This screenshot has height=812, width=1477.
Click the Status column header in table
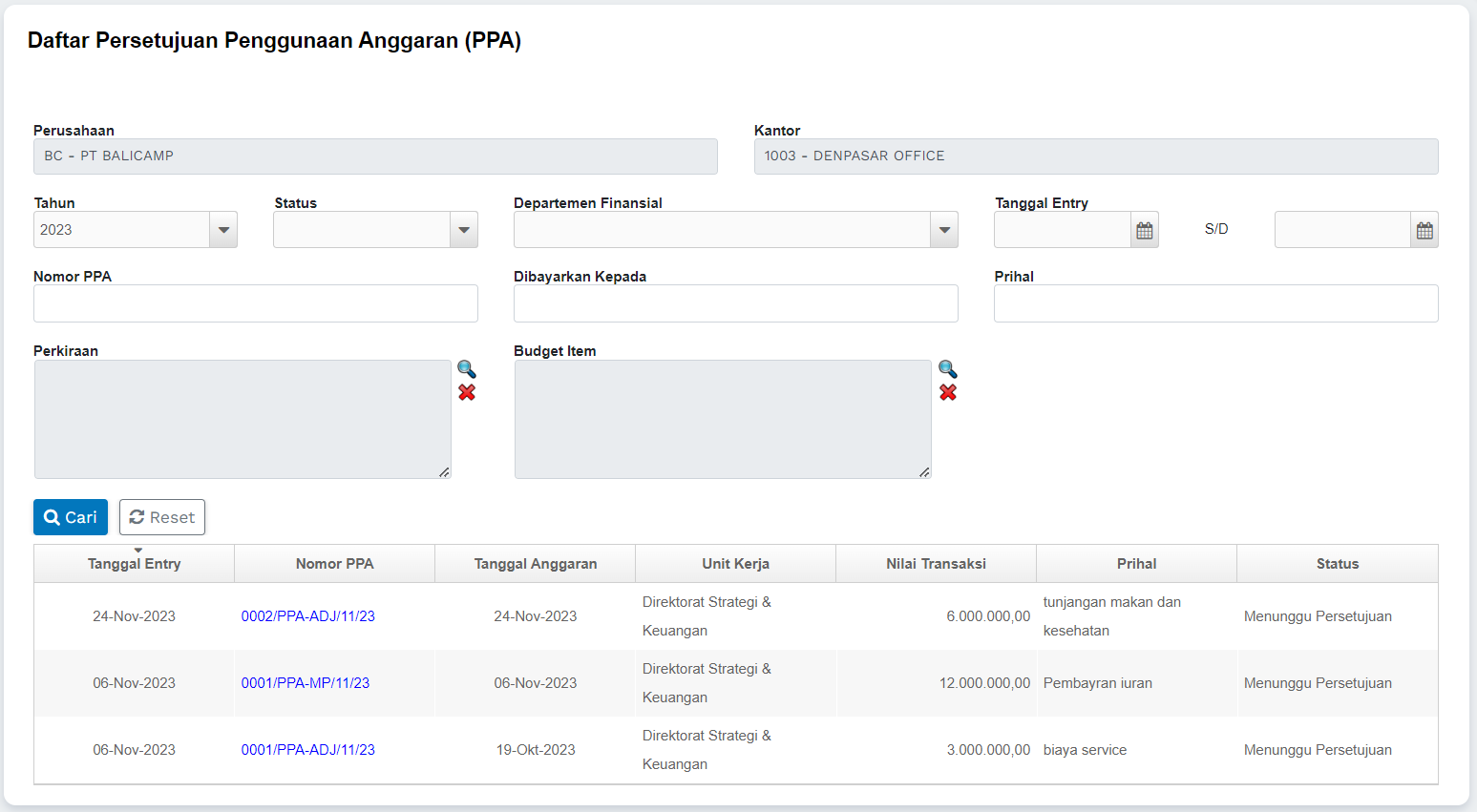[x=1337, y=564]
